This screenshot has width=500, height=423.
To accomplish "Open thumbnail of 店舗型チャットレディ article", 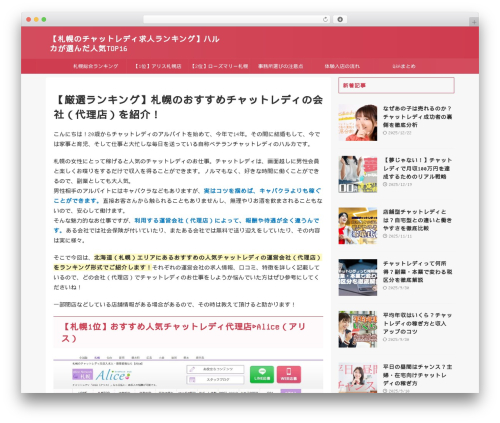I will pyautogui.click(x=358, y=226).
